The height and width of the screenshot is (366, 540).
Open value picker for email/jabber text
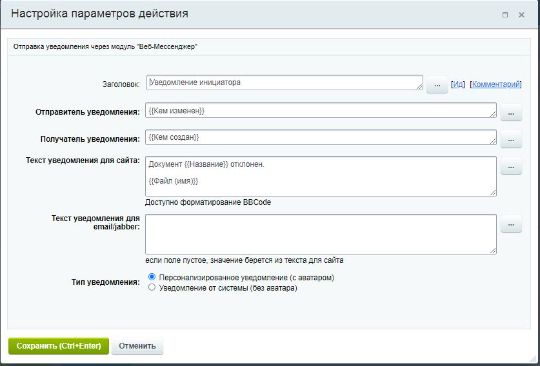(x=511, y=225)
